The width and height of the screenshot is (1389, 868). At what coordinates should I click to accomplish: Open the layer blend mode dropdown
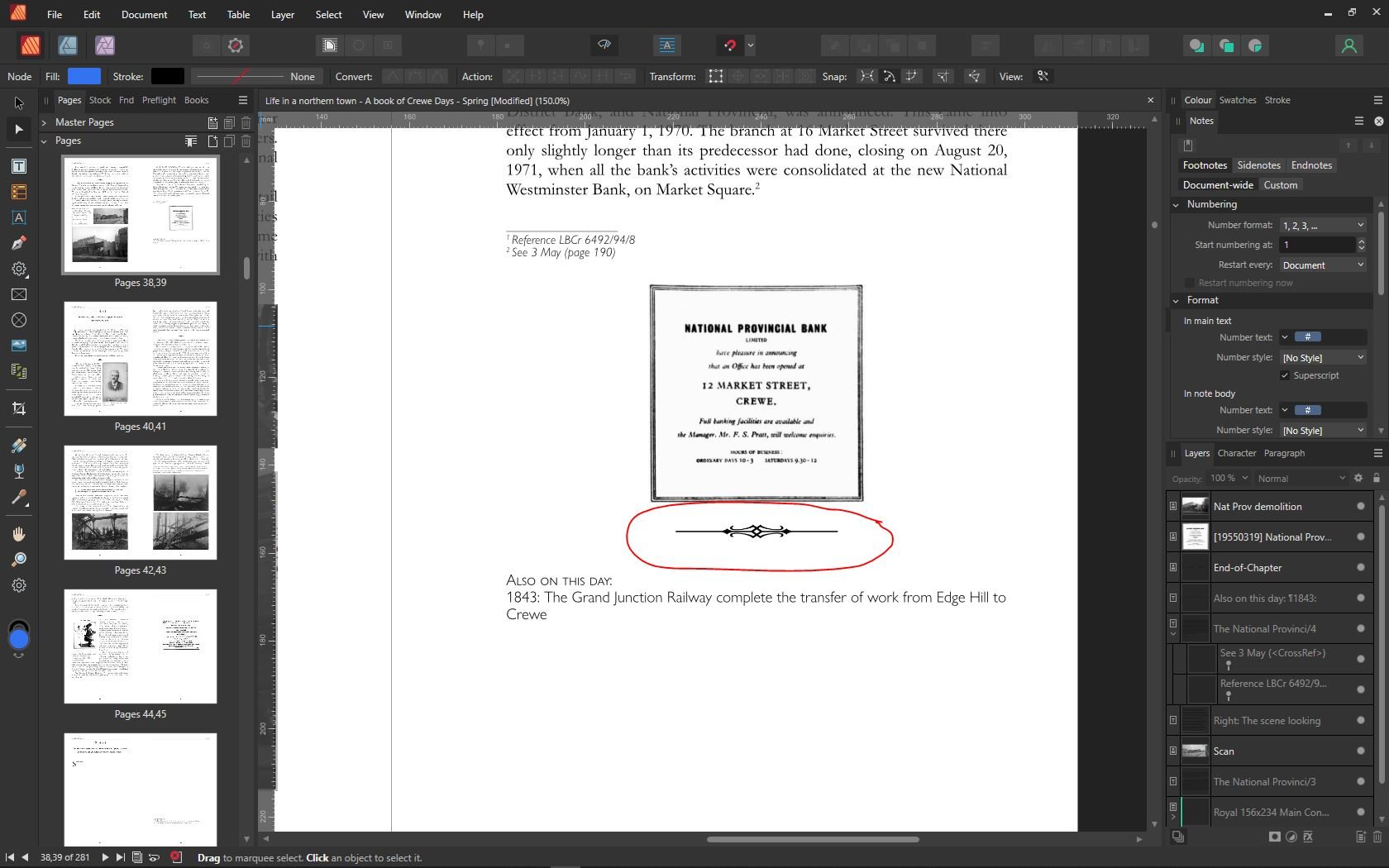(1301, 478)
